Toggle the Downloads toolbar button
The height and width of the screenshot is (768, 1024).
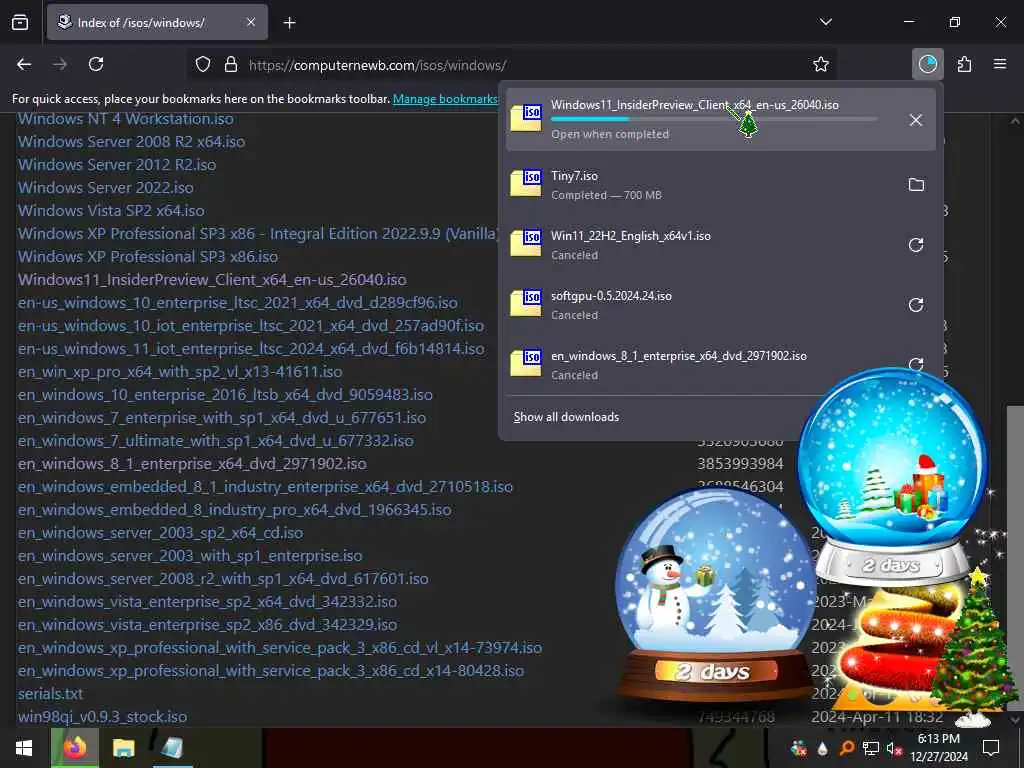click(927, 64)
